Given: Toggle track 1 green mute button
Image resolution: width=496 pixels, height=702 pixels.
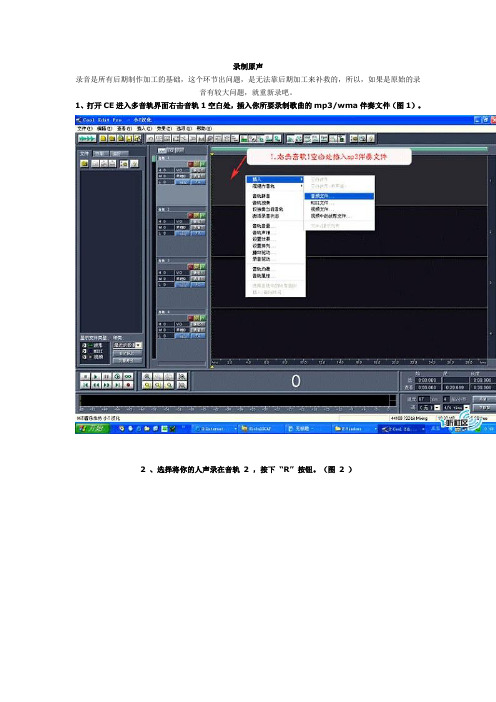Looking at the screenshot, I should pos(203,164).
